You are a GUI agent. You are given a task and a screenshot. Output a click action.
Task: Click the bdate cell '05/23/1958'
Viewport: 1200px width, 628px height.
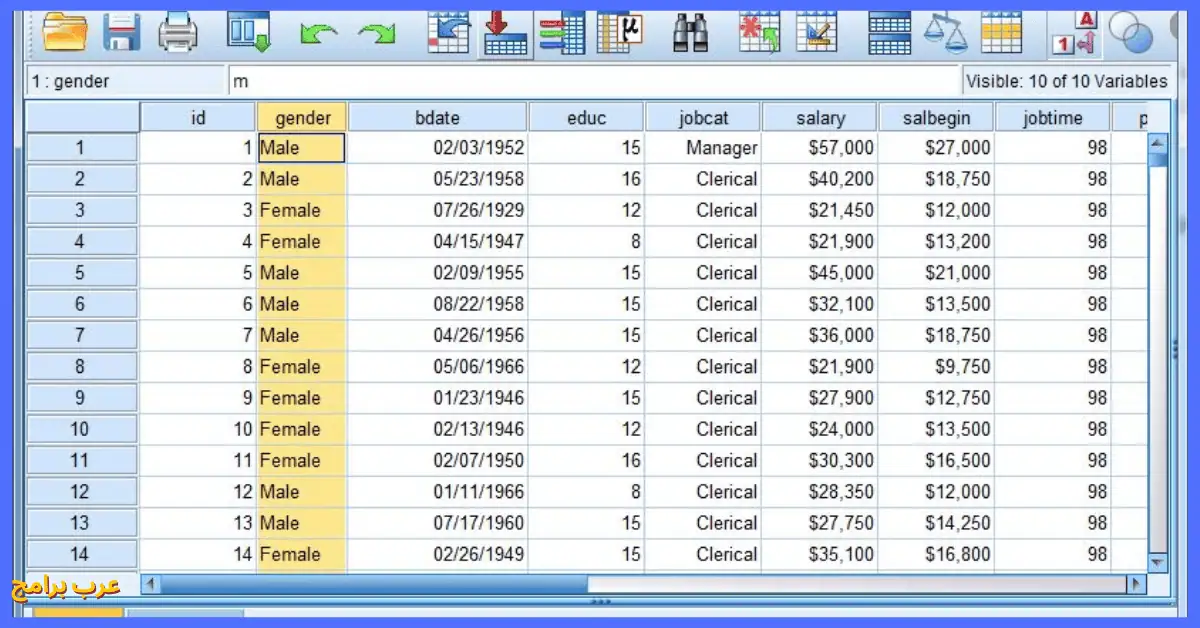[x=438, y=179]
